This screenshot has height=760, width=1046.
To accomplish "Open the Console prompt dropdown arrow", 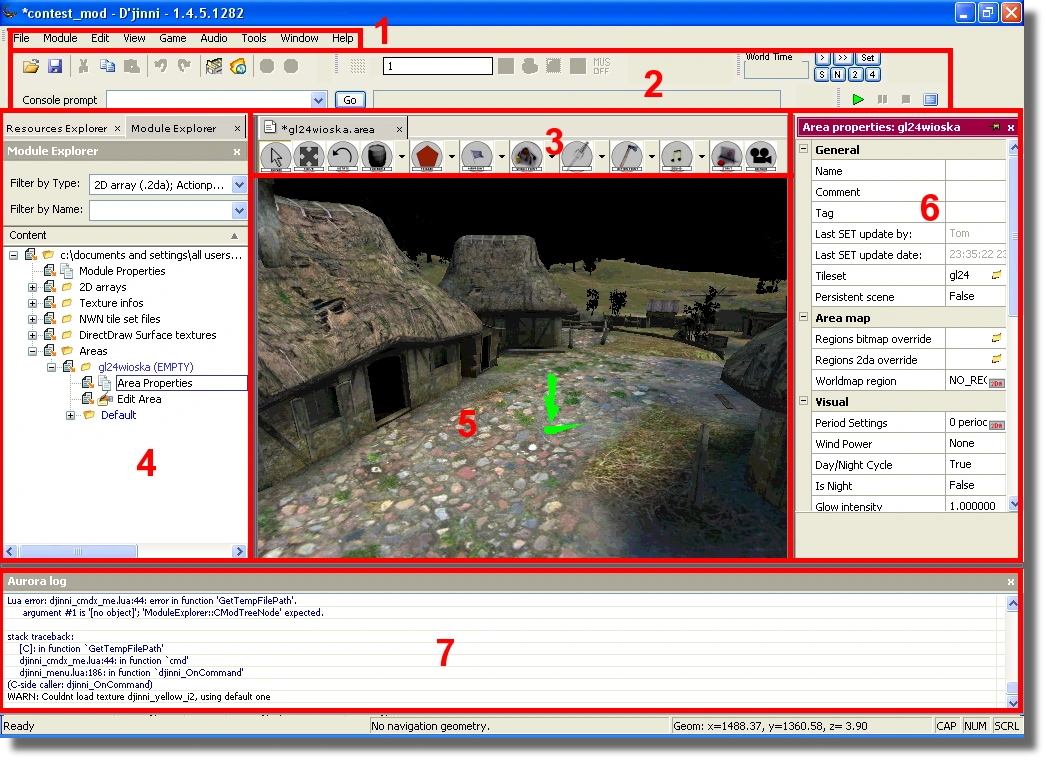I will (x=318, y=100).
